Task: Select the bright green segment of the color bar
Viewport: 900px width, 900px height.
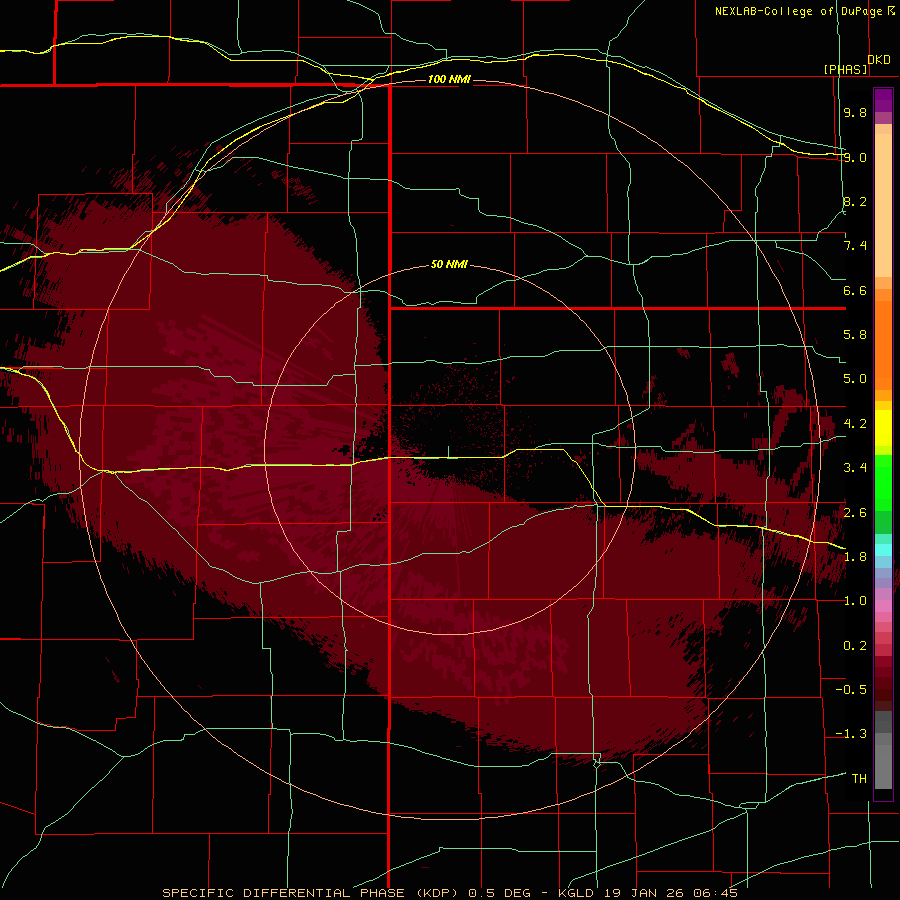Action: click(883, 483)
